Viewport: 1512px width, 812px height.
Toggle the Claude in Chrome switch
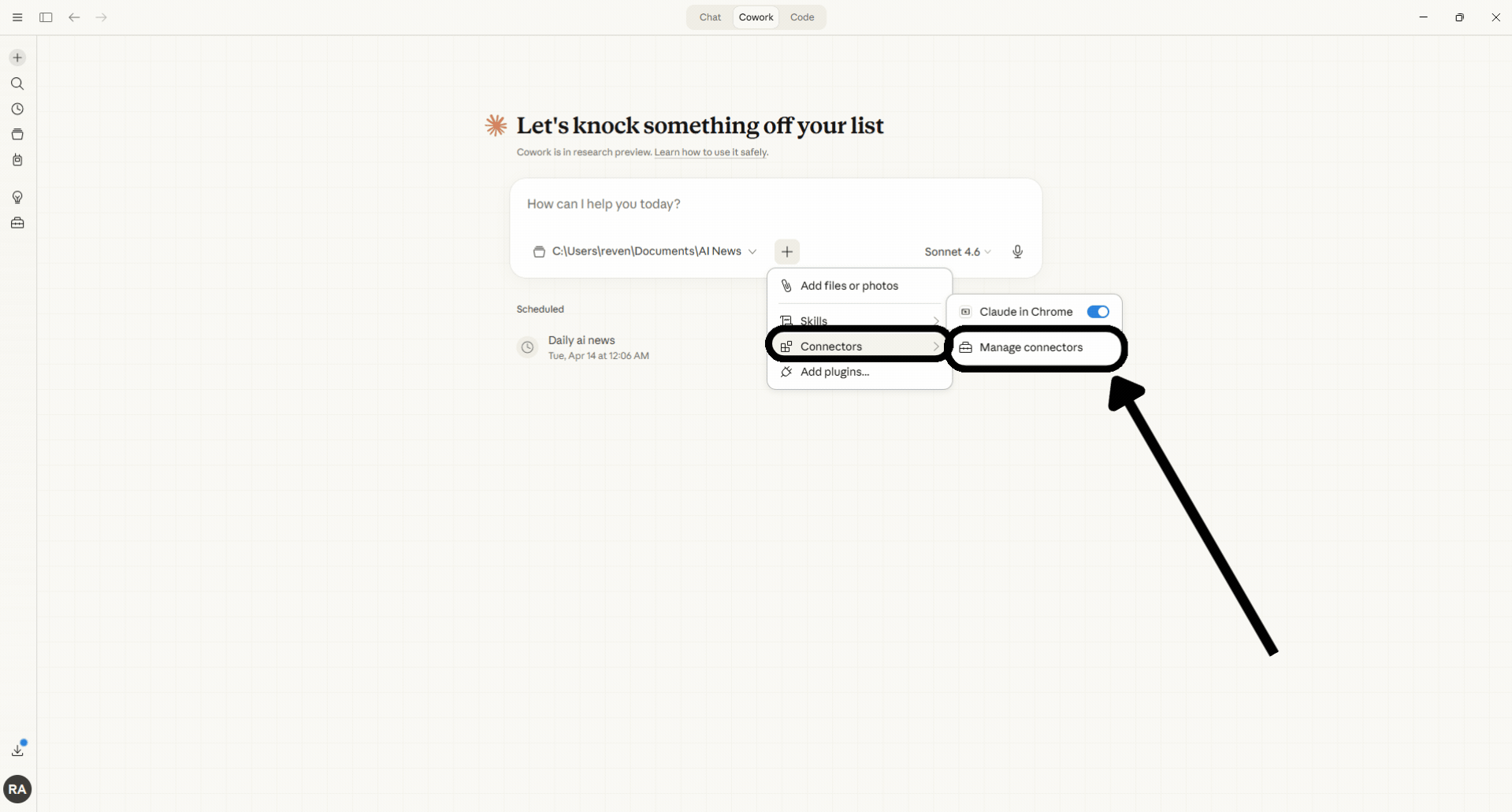(x=1098, y=312)
